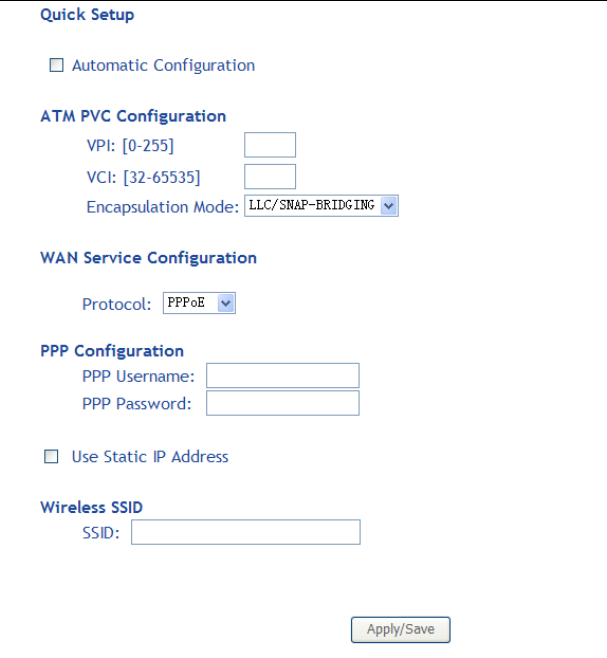This screenshot has height=658, width=607.
Task: Click the Wireless SSID input field
Action: [245, 533]
